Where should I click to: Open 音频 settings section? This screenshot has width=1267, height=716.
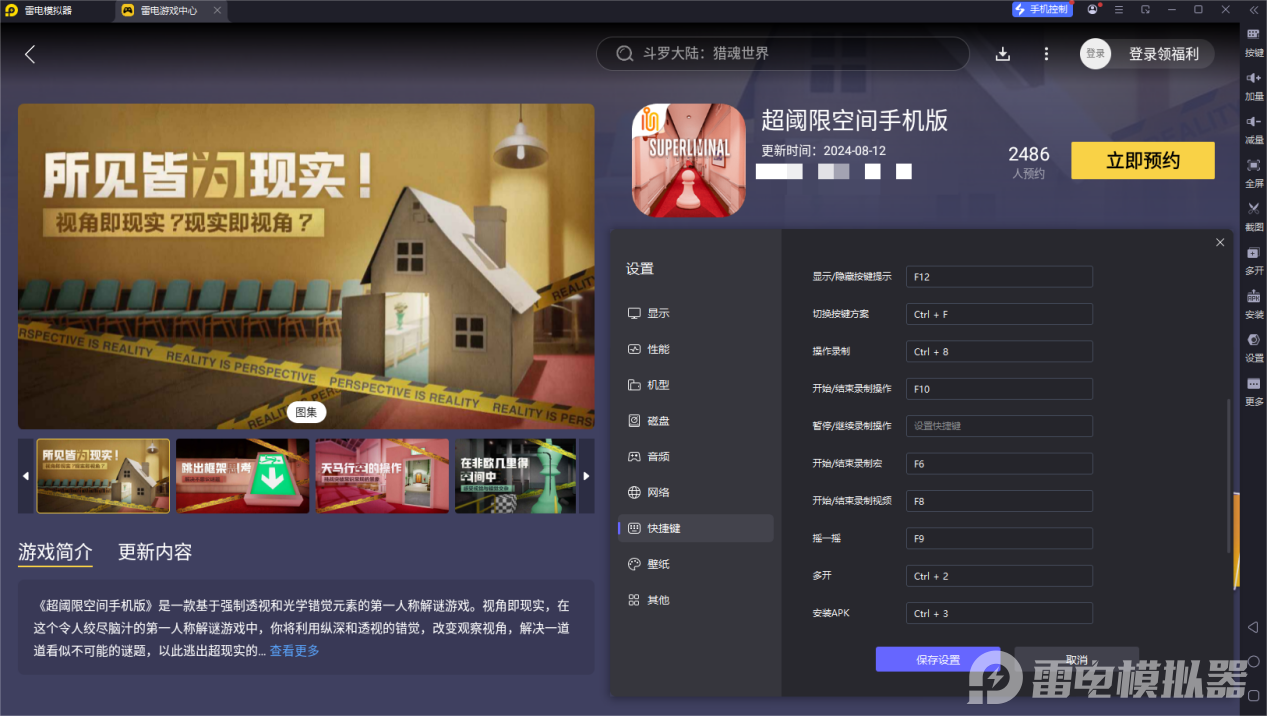point(696,456)
